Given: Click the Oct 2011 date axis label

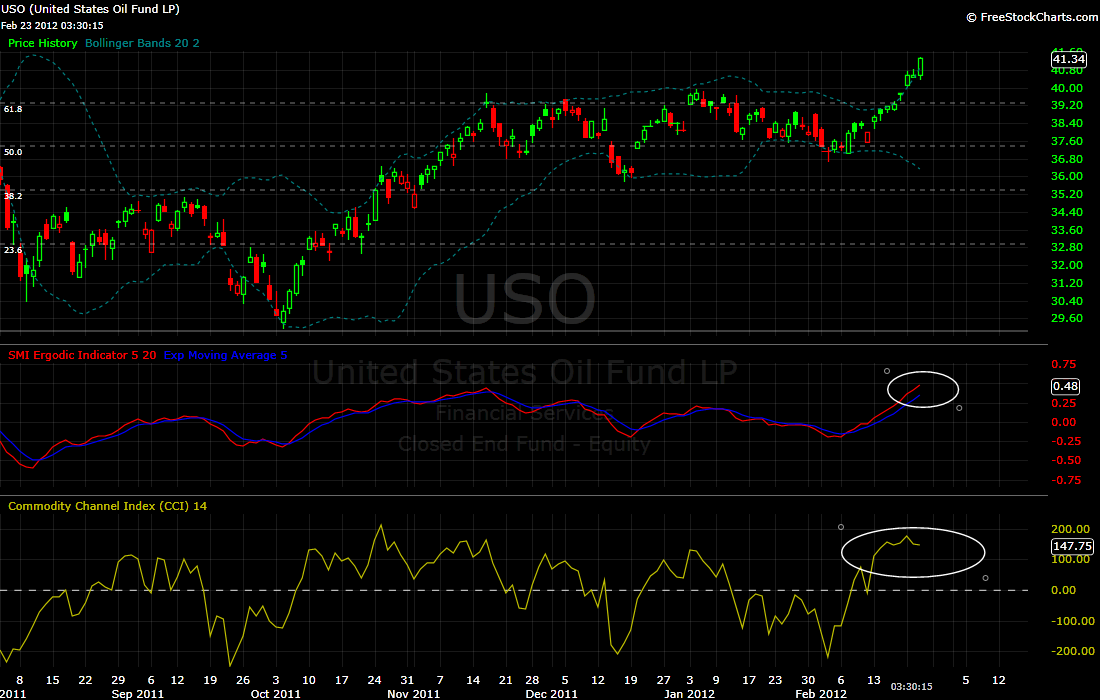Looking at the screenshot, I should click(276, 694).
